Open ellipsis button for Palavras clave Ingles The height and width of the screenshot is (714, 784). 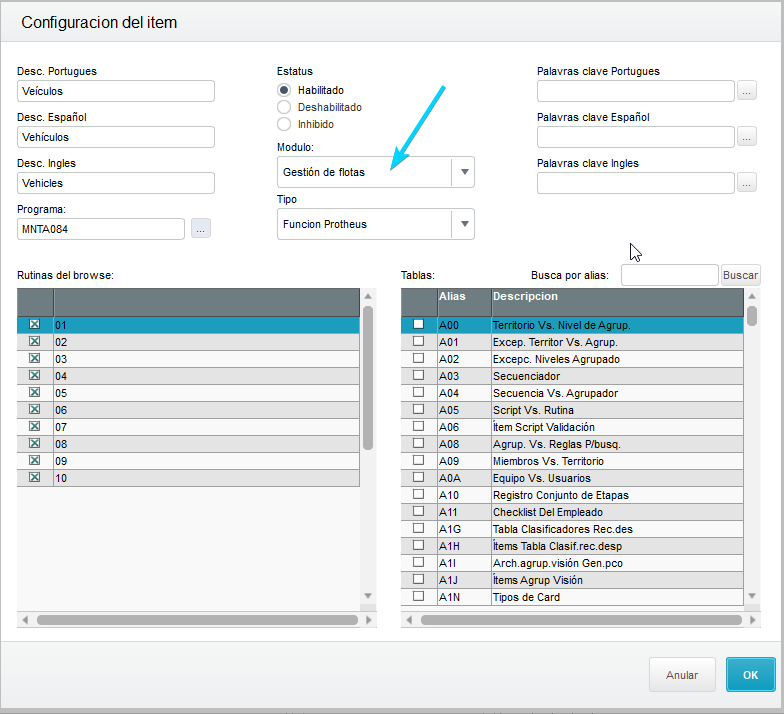[x=746, y=182]
